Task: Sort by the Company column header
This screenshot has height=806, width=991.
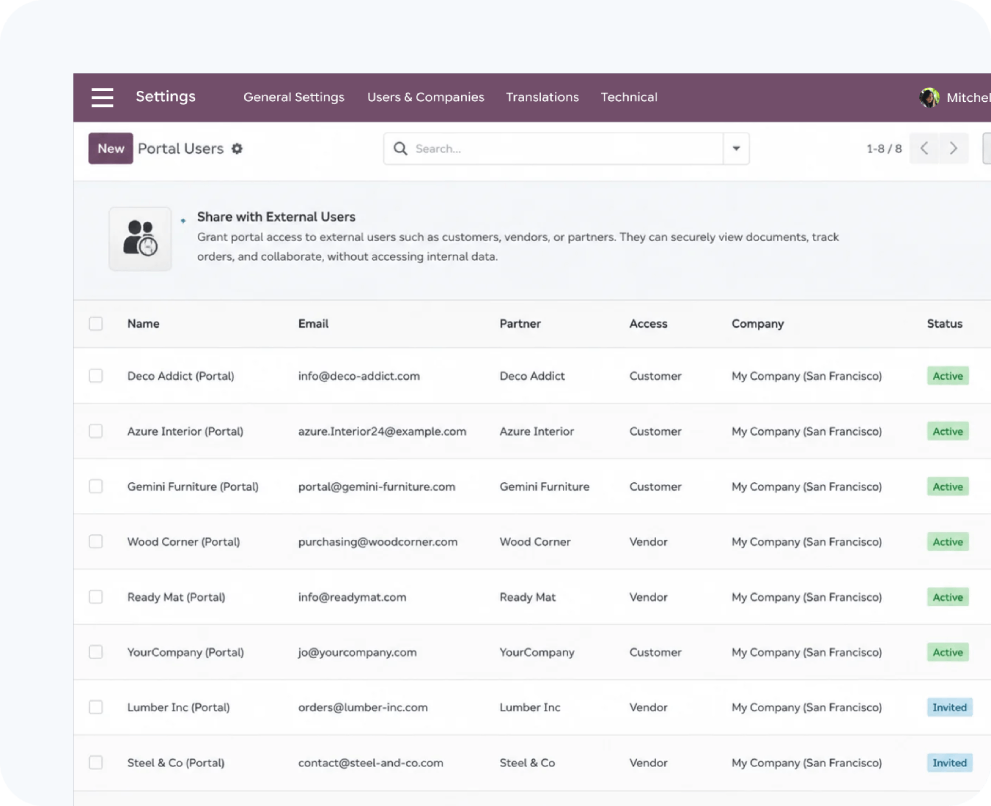Action: tap(758, 324)
